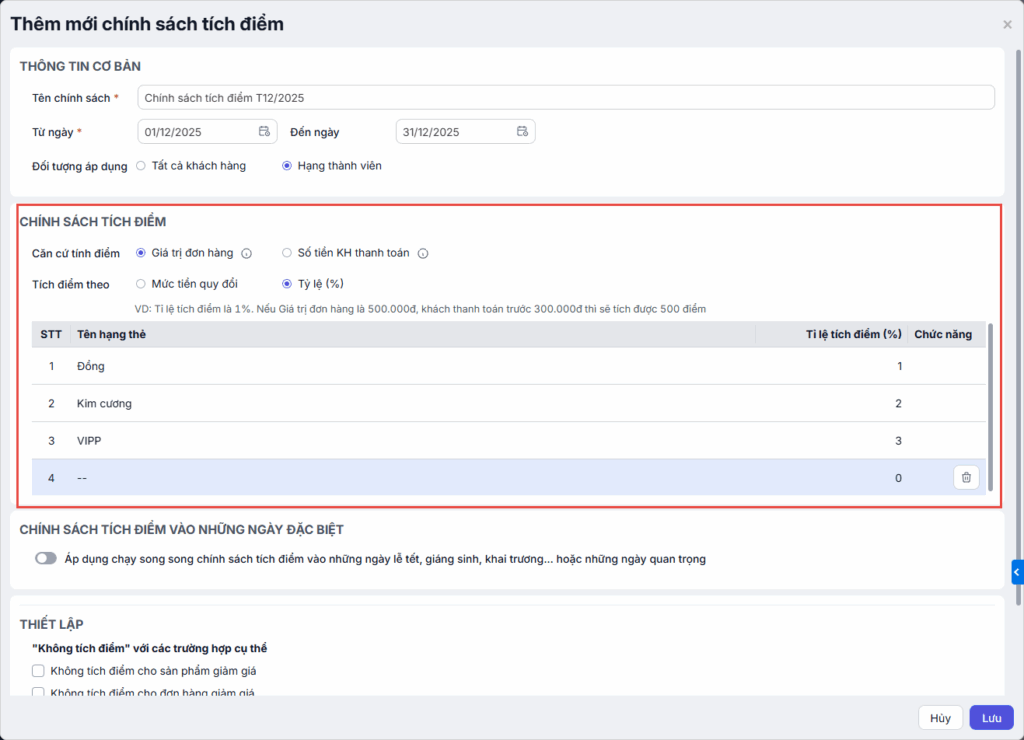This screenshot has width=1024, height=740.
Task: Select Hạng thành viên radio option
Action: pos(287,166)
